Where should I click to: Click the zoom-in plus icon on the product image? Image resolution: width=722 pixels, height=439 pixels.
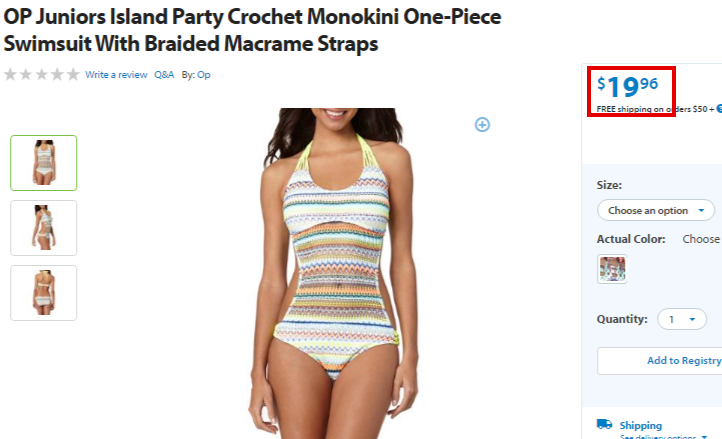[482, 124]
